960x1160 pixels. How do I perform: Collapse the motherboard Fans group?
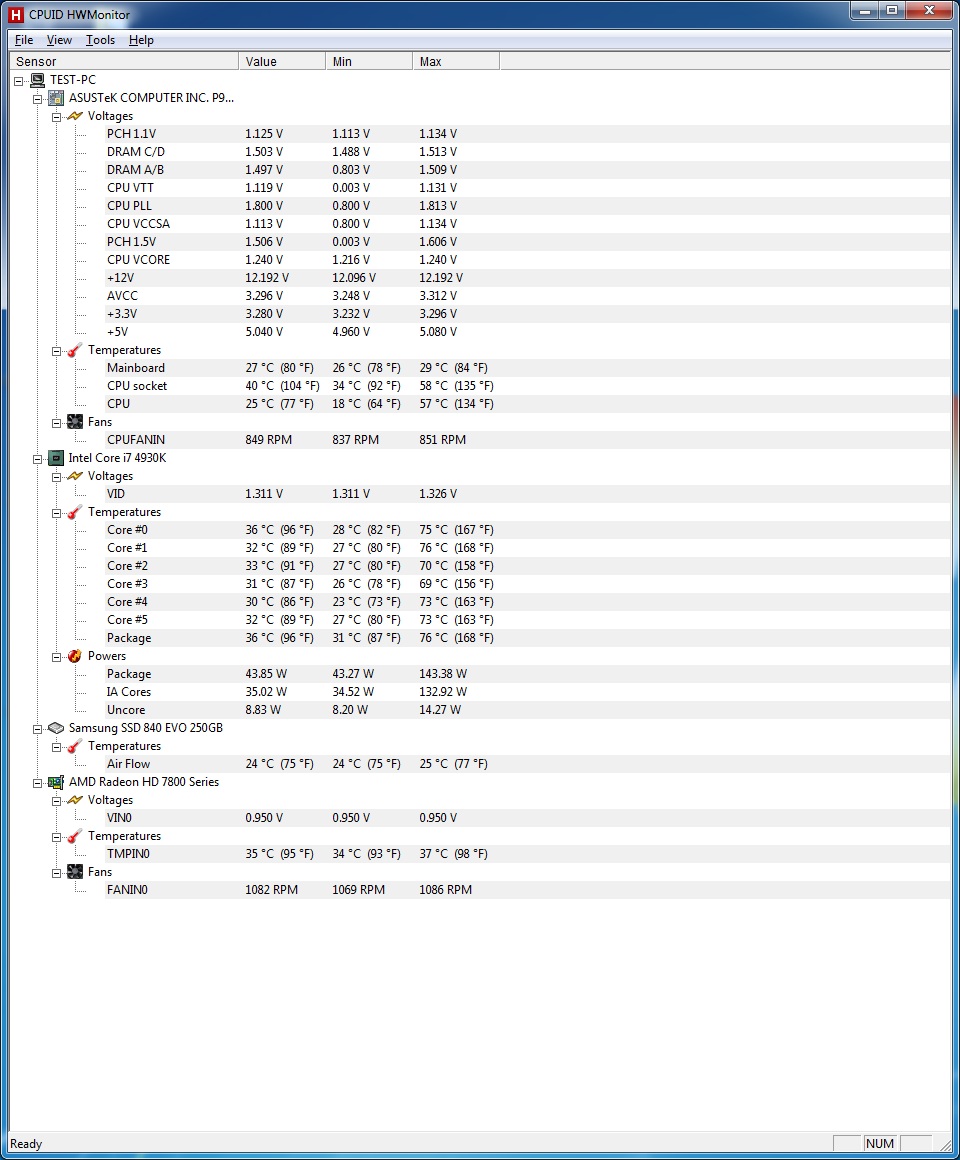(x=56, y=422)
